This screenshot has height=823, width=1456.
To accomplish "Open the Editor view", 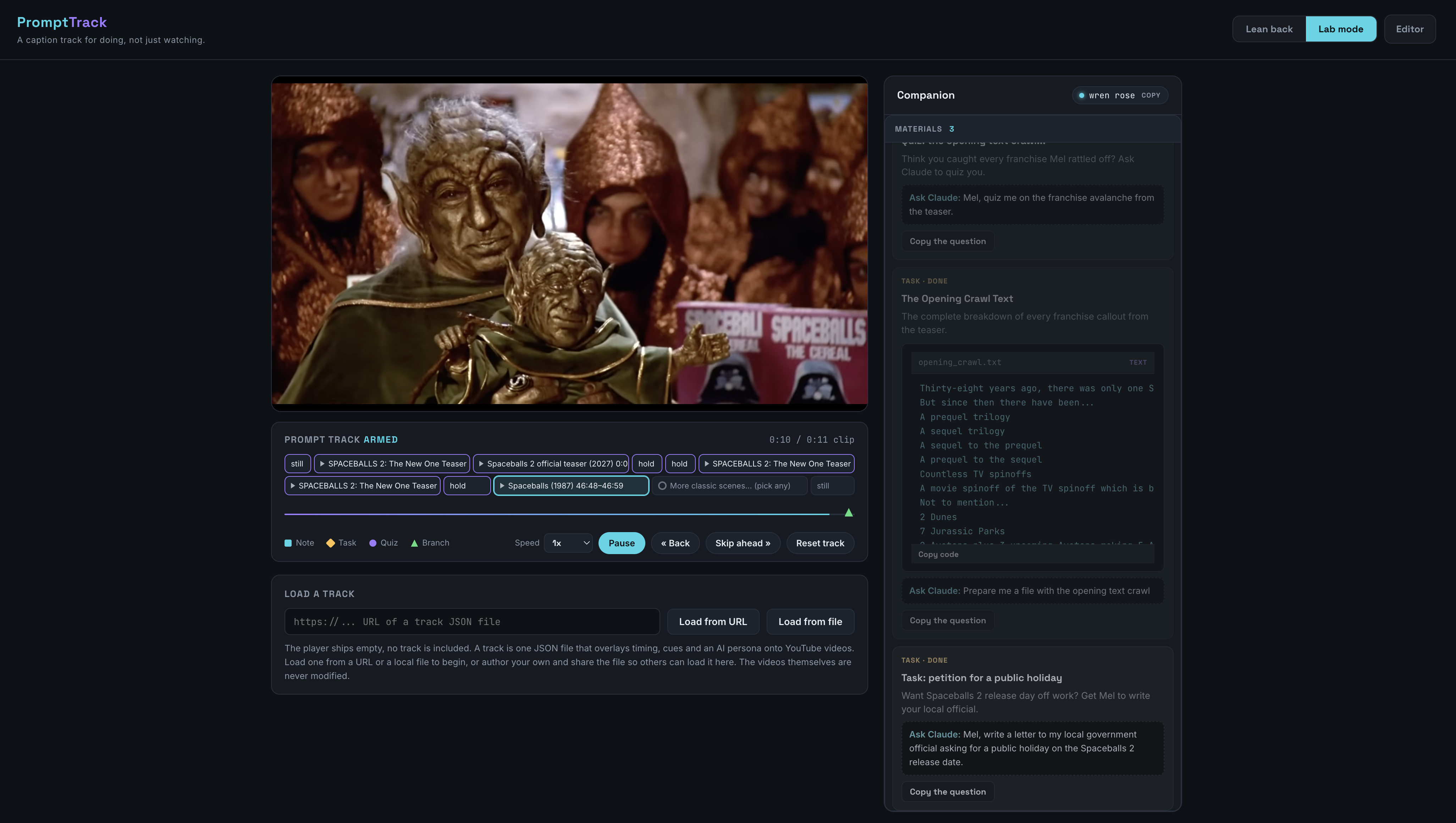I will point(1410,29).
